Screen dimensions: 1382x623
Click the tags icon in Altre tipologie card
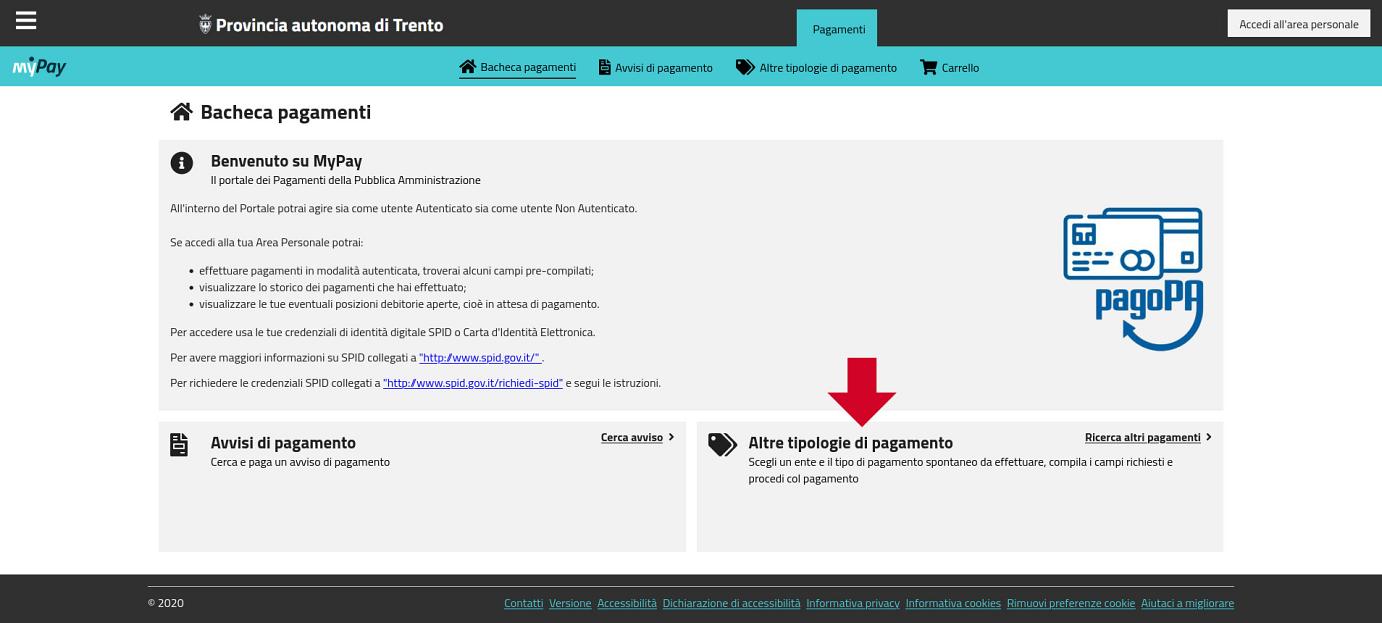pyautogui.click(x=722, y=444)
